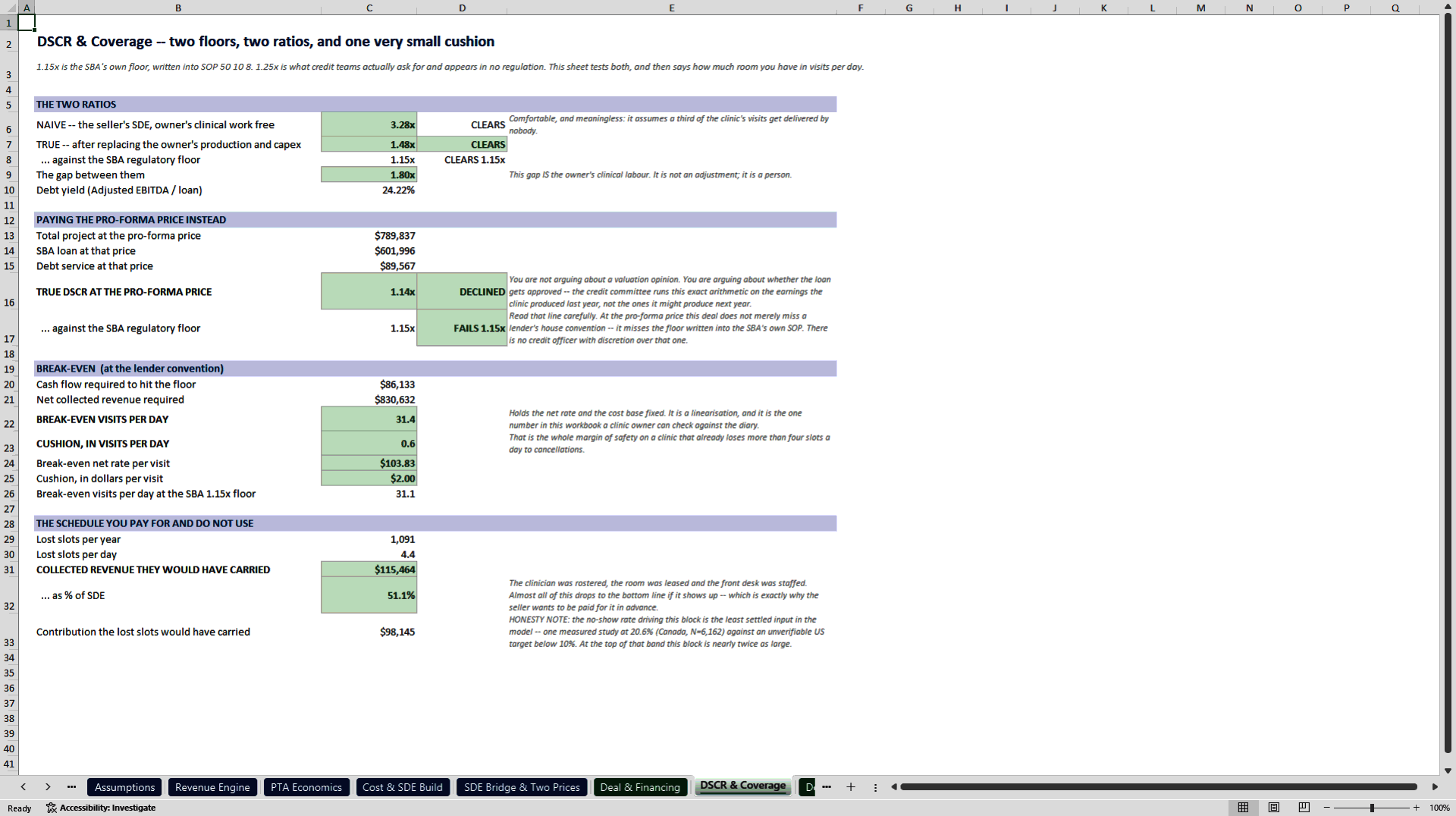
Task: Switch to Normal view icon
Action: (x=1243, y=808)
